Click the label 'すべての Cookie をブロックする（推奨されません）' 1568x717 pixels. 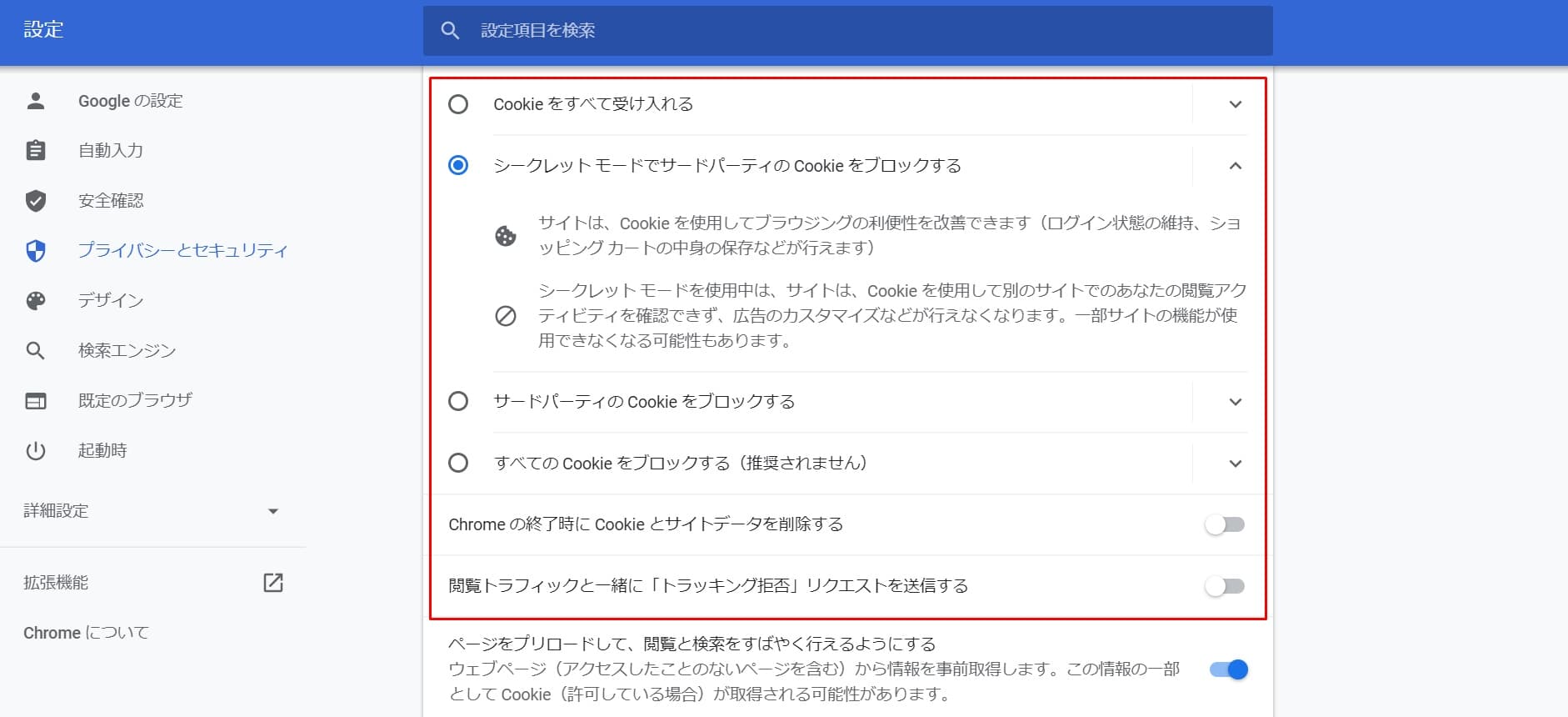click(681, 463)
